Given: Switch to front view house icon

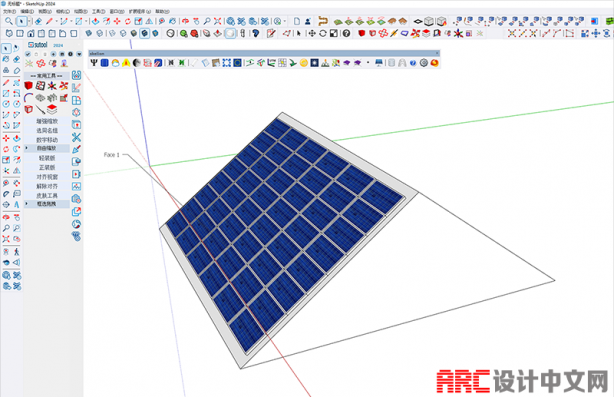Looking at the screenshot, I should tap(31, 33).
